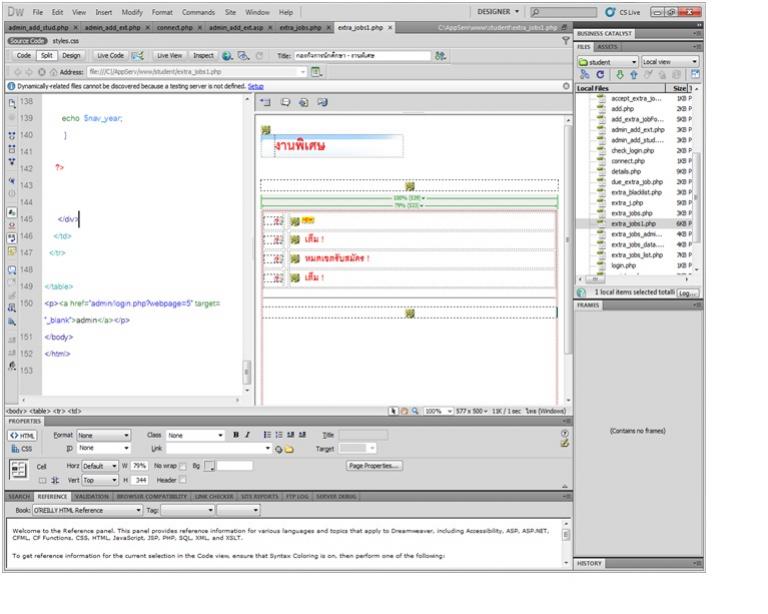Image resolution: width=768 pixels, height=614 pixels.
Task: Toggle the No wrap checkbox
Action: pos(183,466)
